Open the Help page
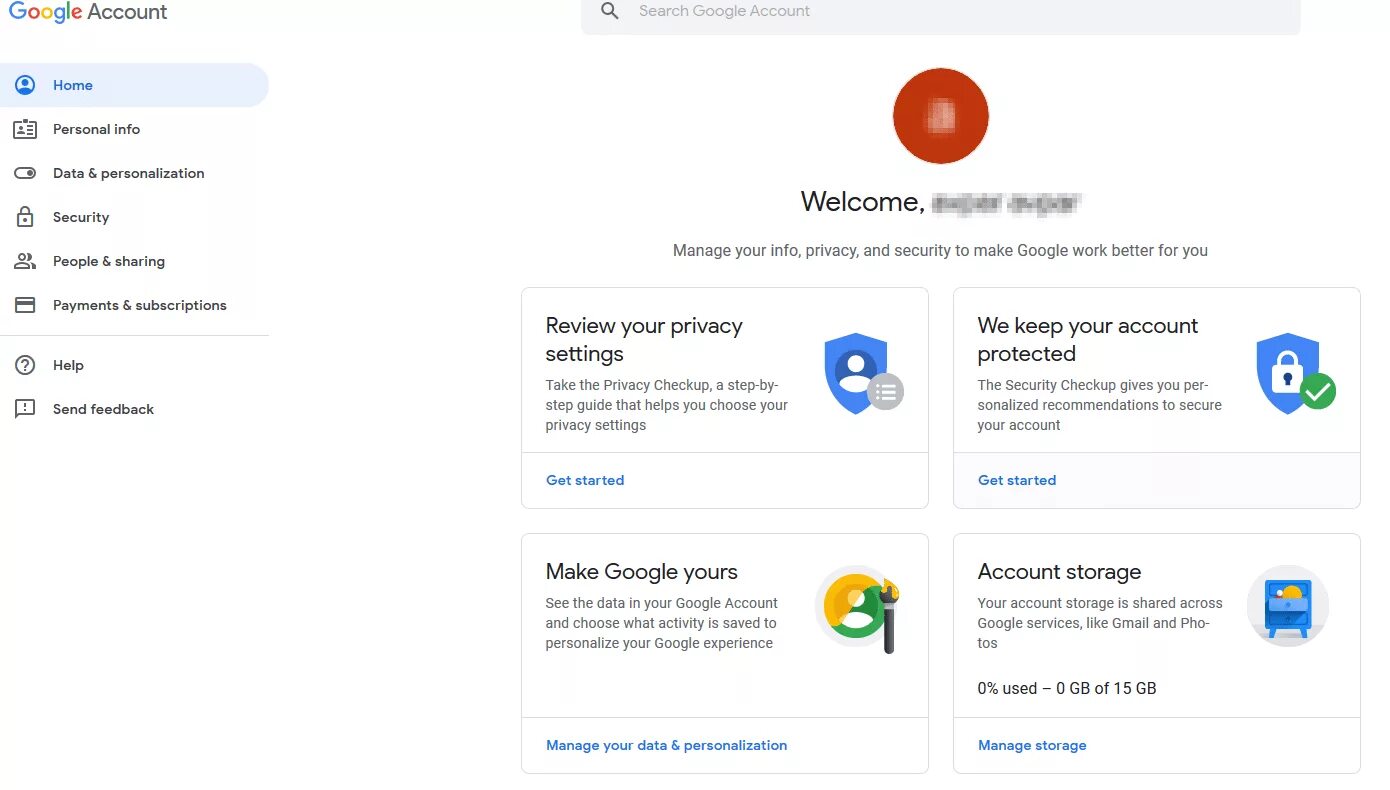 tap(134, 365)
